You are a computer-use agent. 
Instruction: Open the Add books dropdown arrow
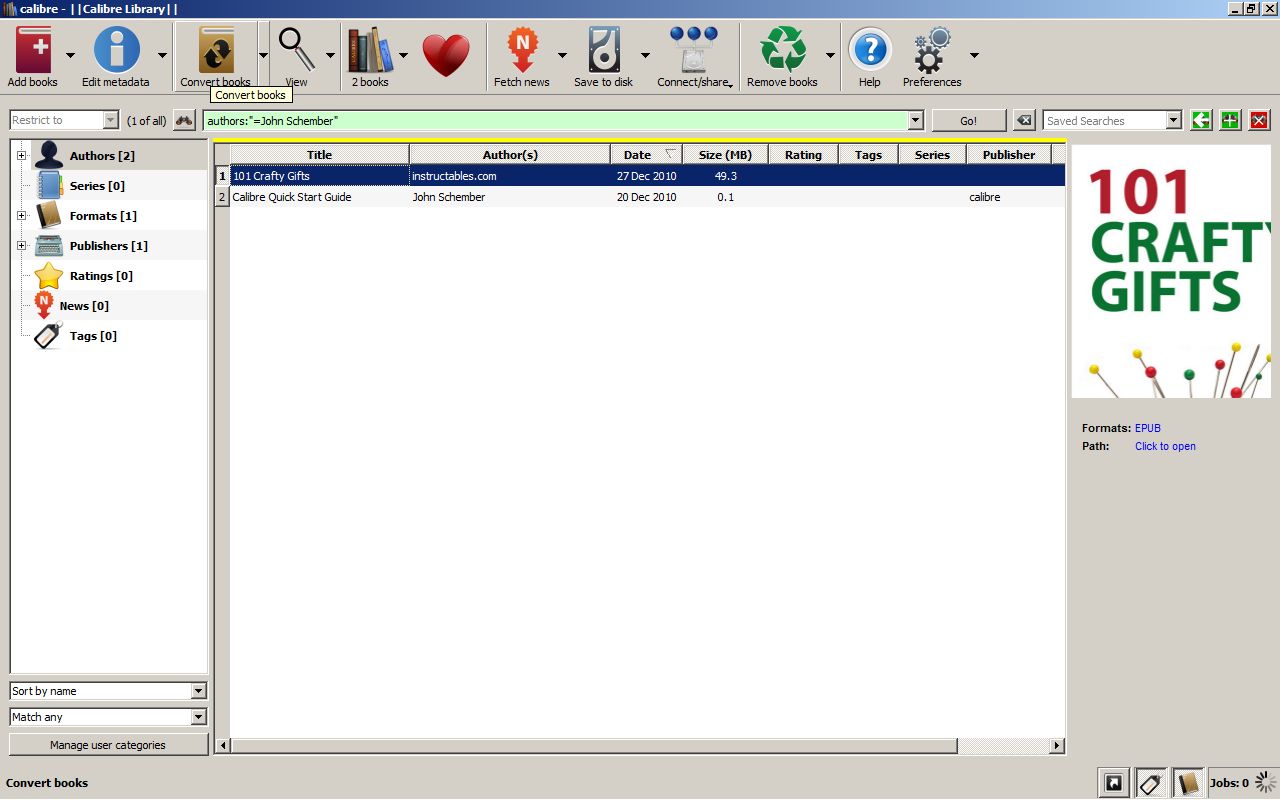(x=70, y=55)
